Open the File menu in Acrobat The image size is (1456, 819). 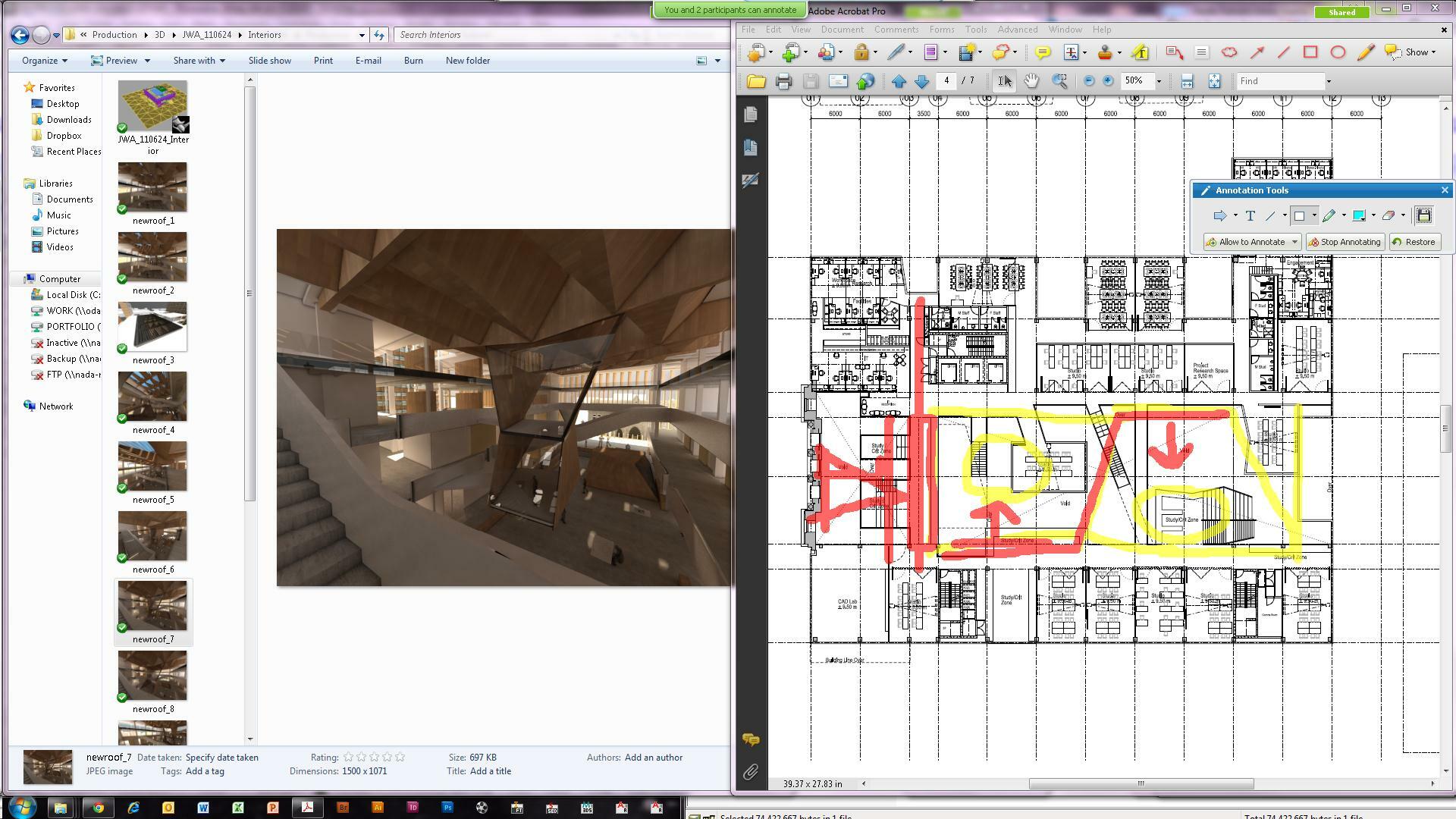tap(748, 30)
